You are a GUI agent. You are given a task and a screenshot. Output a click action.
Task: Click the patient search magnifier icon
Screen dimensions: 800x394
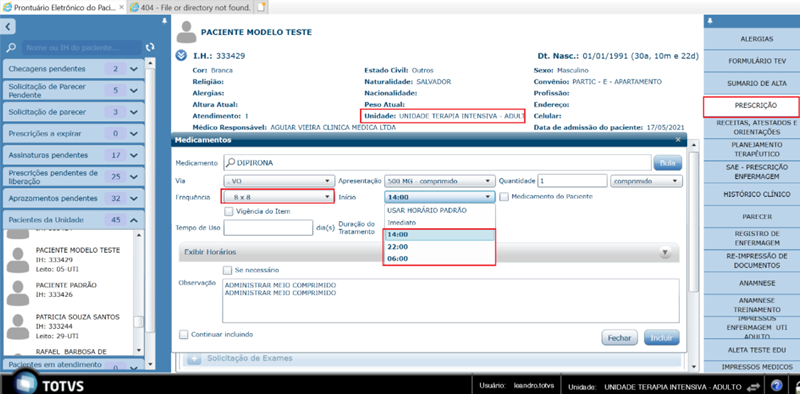(12, 48)
